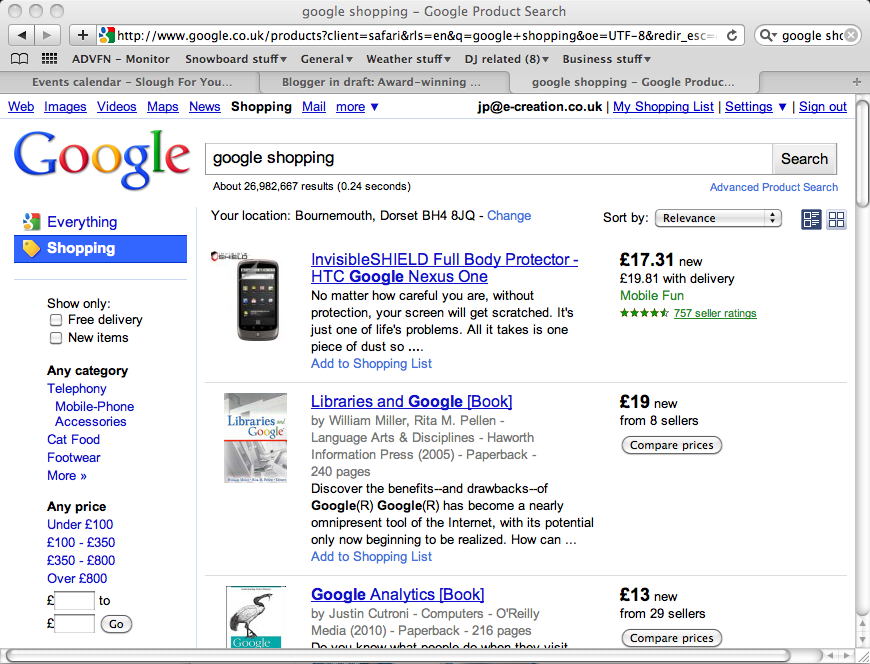Switch results to grid view icon
The image size is (870, 664).
click(836, 219)
